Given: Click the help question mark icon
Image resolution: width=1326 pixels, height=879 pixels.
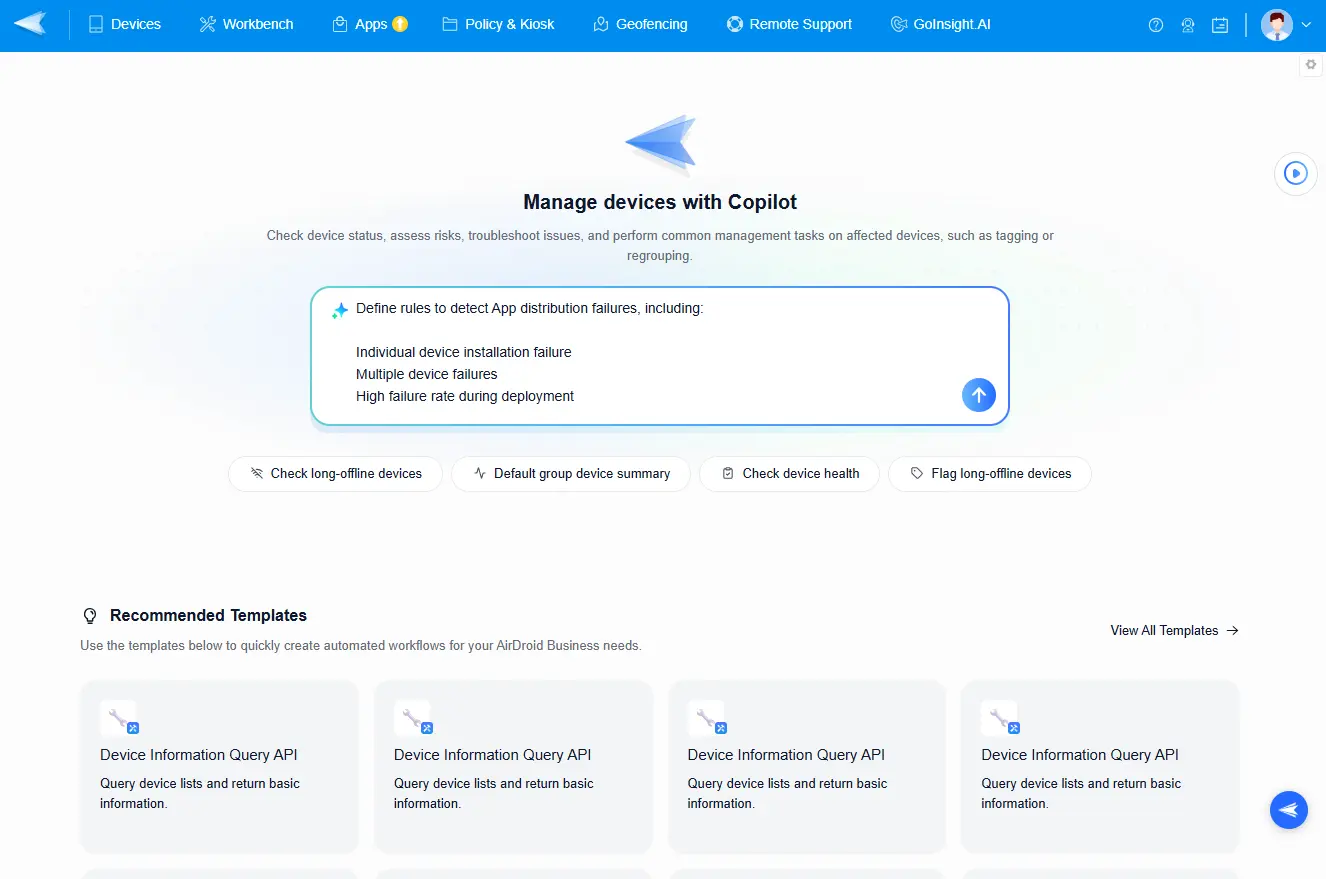Looking at the screenshot, I should (1156, 25).
